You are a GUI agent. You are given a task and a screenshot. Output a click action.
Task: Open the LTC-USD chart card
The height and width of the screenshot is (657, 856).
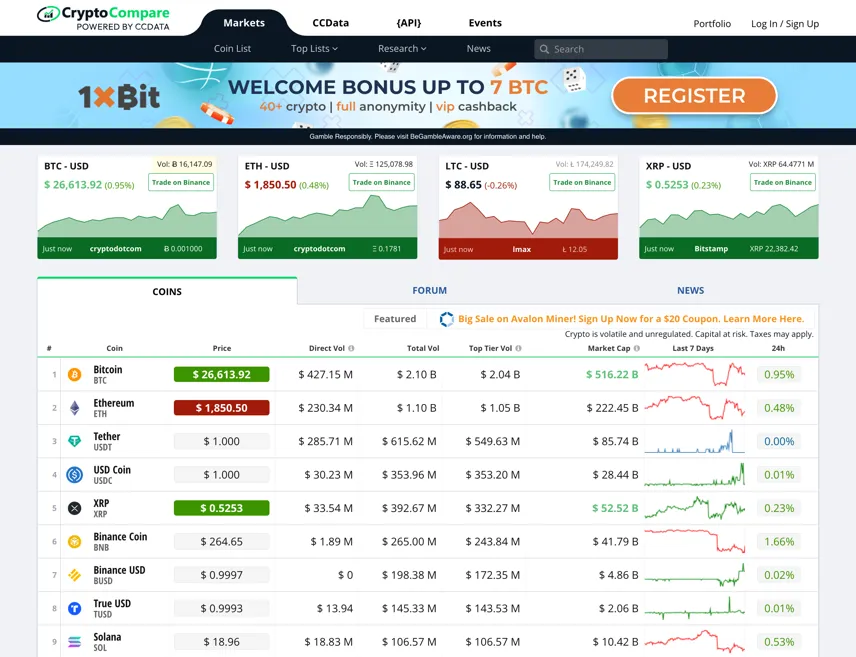click(528, 208)
